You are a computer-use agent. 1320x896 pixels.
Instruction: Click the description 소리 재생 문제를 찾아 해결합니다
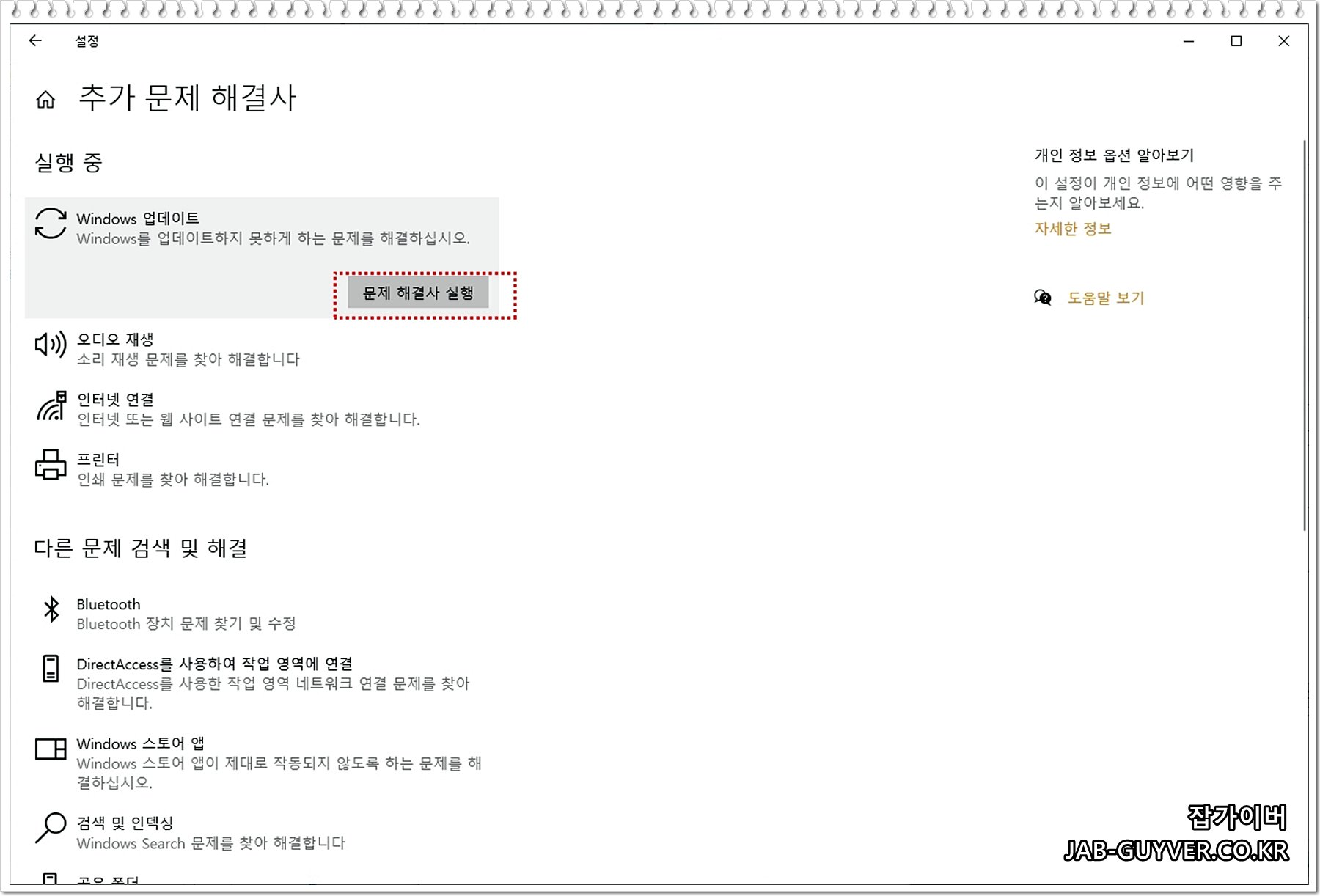(x=188, y=359)
